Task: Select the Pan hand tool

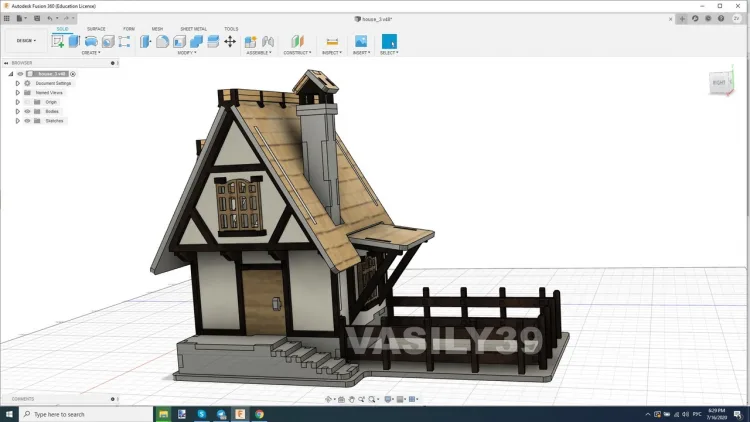Action: (x=352, y=399)
